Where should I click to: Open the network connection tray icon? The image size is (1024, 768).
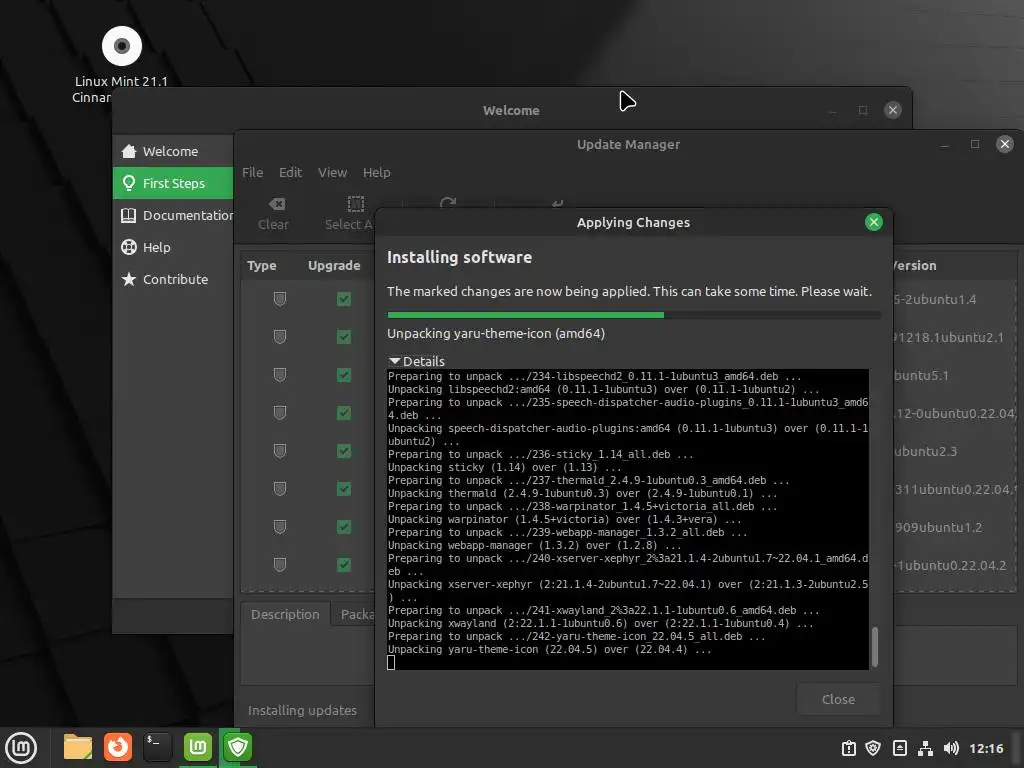pos(925,748)
